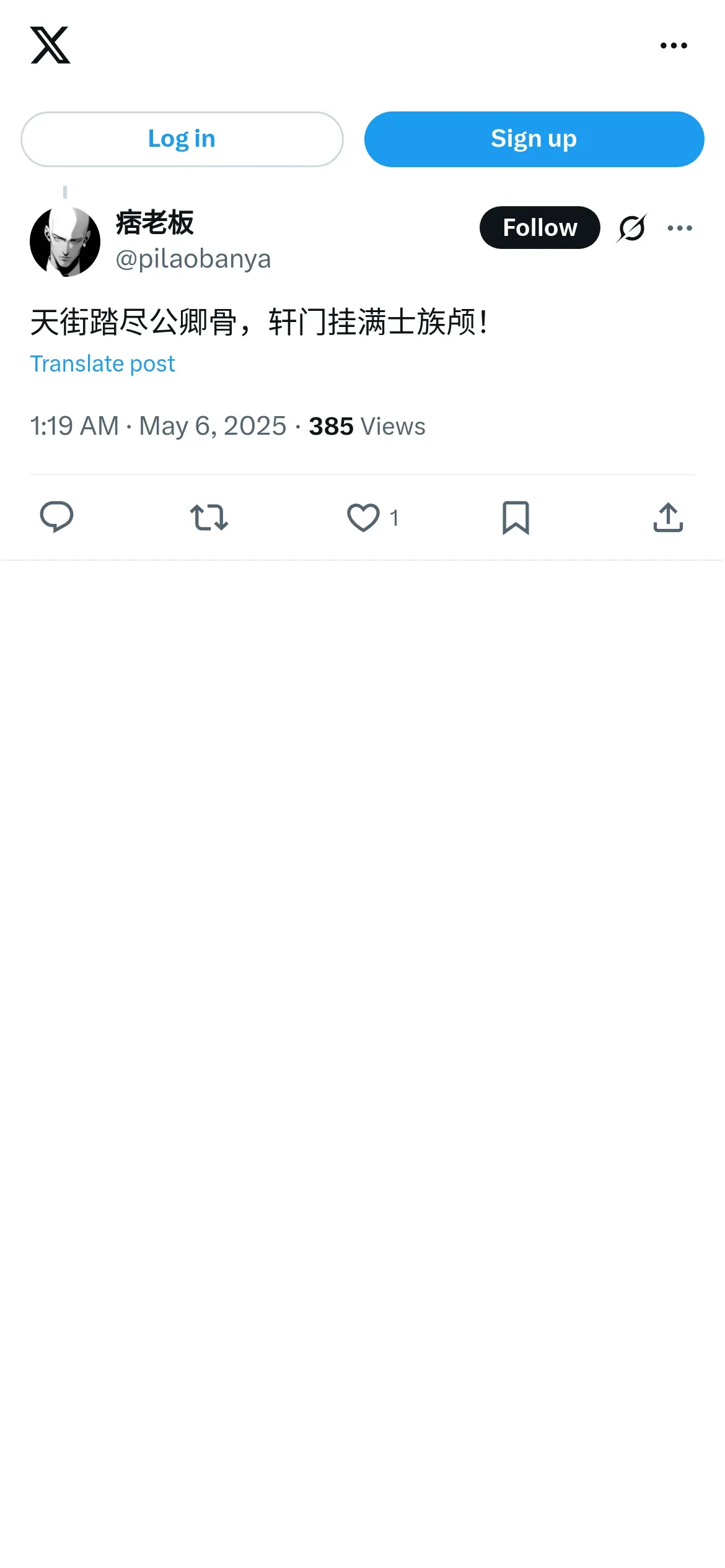Open the share post menu
725x1568 pixels.
click(x=668, y=517)
